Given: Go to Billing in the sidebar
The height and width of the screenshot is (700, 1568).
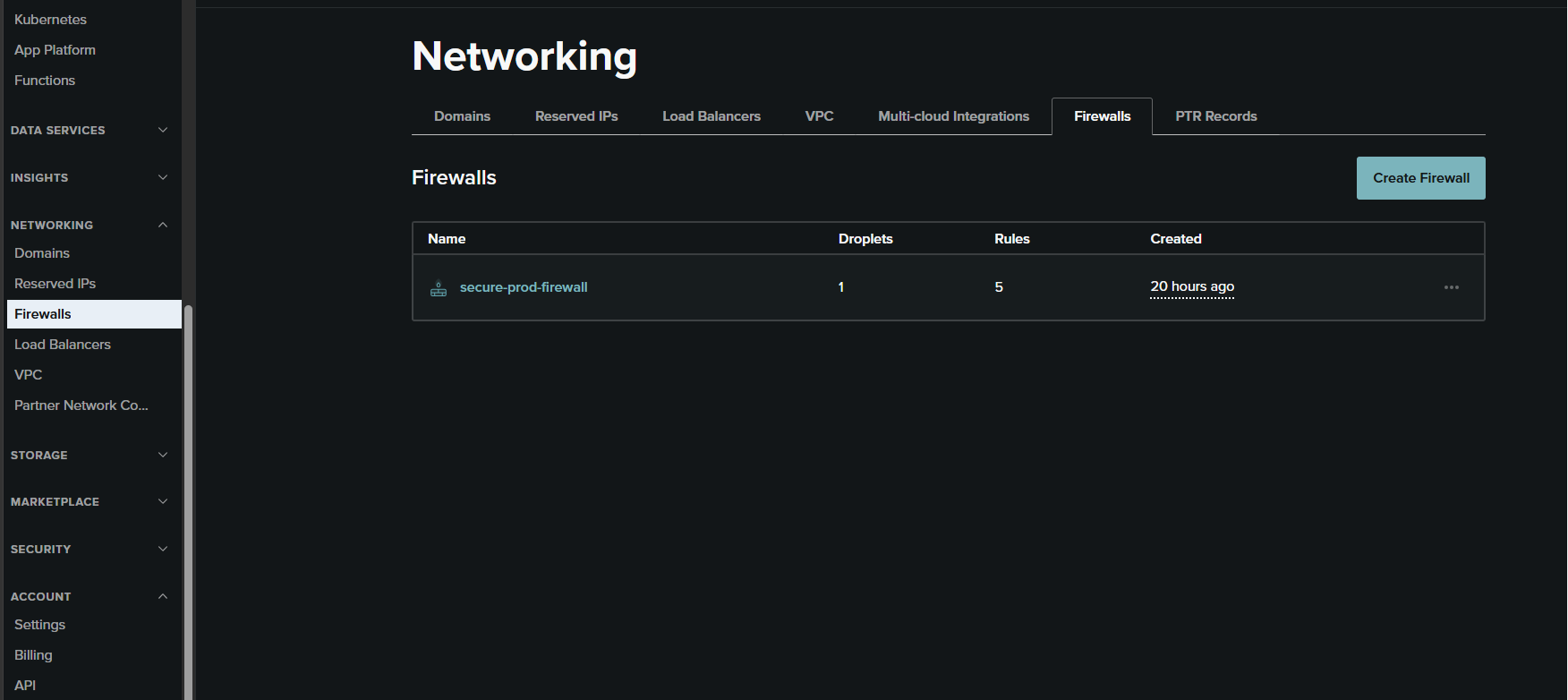Looking at the screenshot, I should 33,655.
